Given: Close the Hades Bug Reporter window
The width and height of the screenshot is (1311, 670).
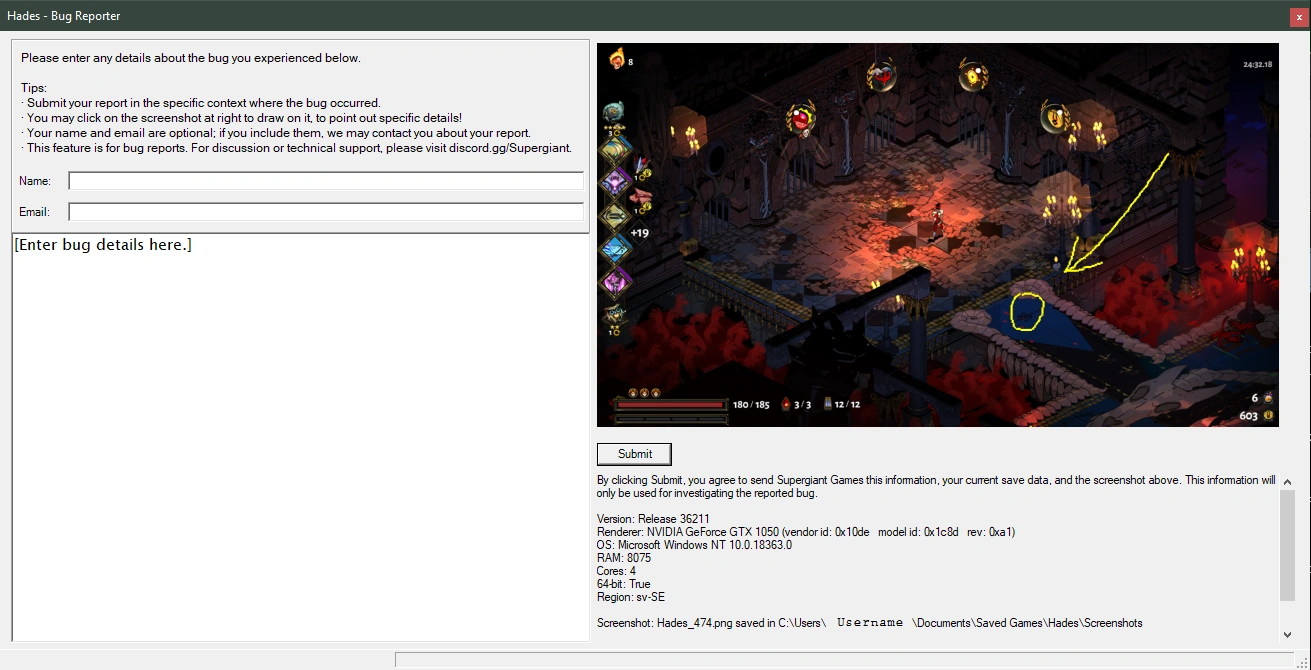Looking at the screenshot, I should pos(1299,16).
